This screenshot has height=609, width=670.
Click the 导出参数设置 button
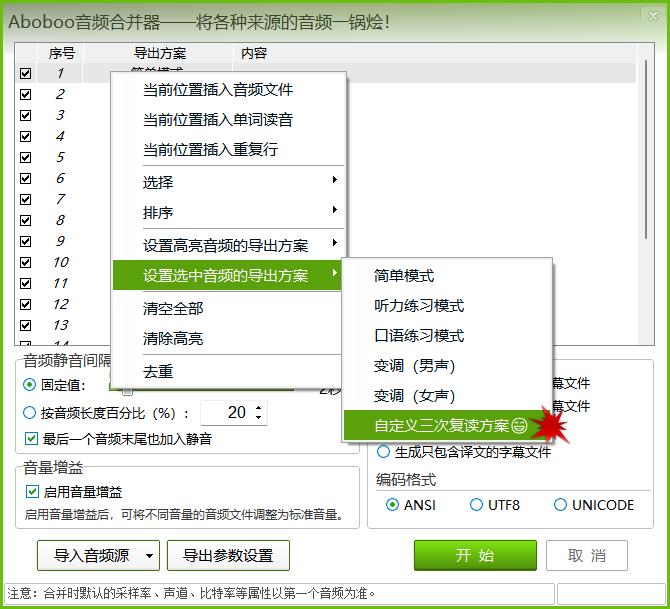228,556
